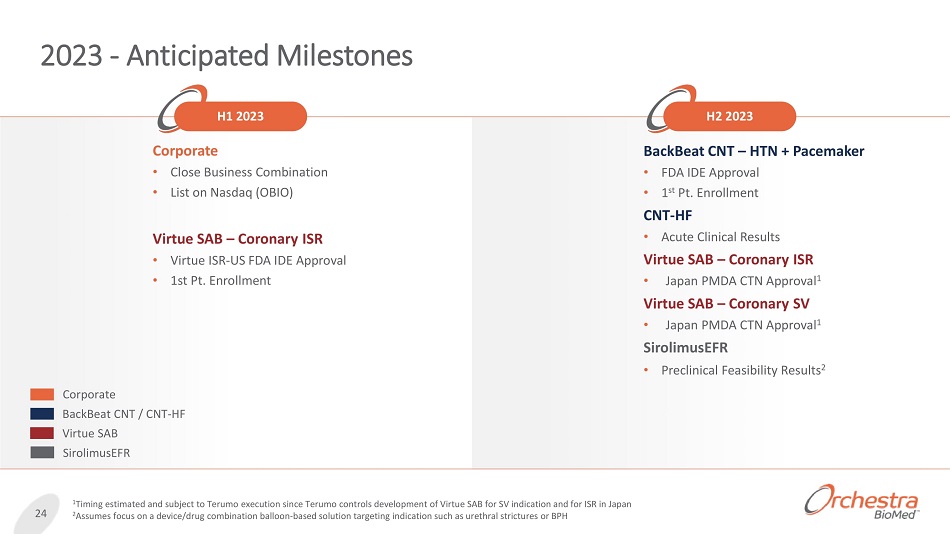The image size is (950, 534).
Task: Click the Terumo timing footnote text
Action: click(352, 503)
